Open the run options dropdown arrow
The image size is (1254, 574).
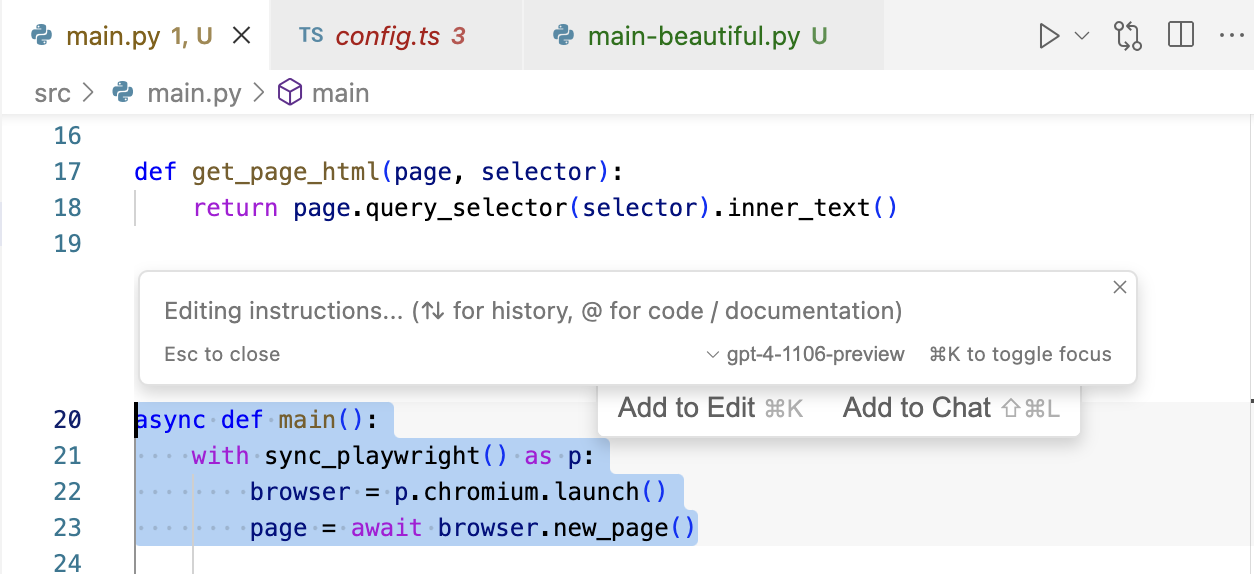(1081, 37)
